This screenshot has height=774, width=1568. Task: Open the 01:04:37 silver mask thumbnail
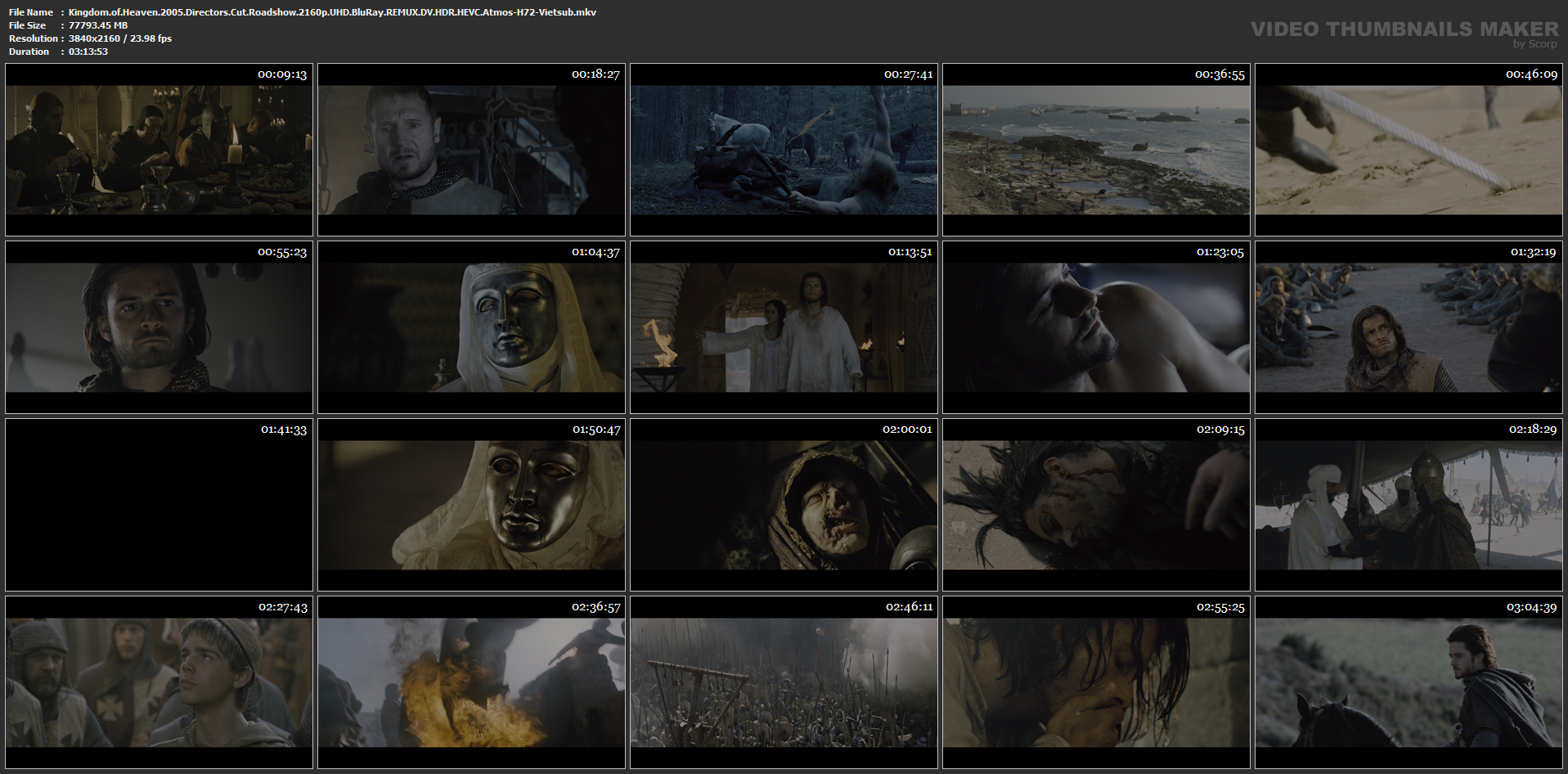[x=471, y=327]
